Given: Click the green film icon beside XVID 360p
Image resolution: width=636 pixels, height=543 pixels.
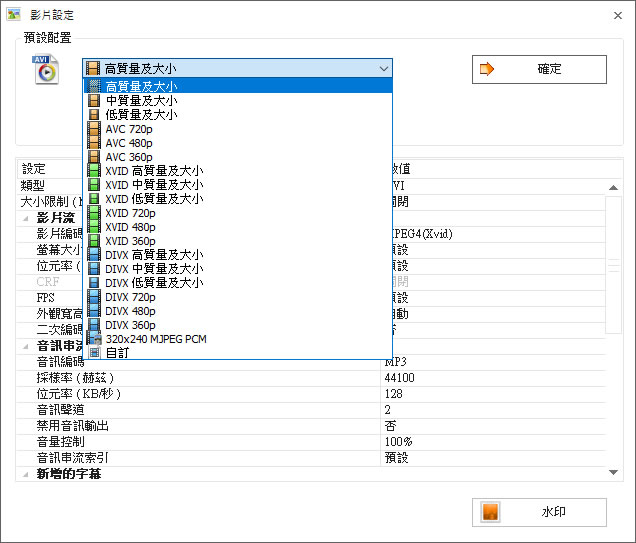Looking at the screenshot, I should (x=94, y=241).
